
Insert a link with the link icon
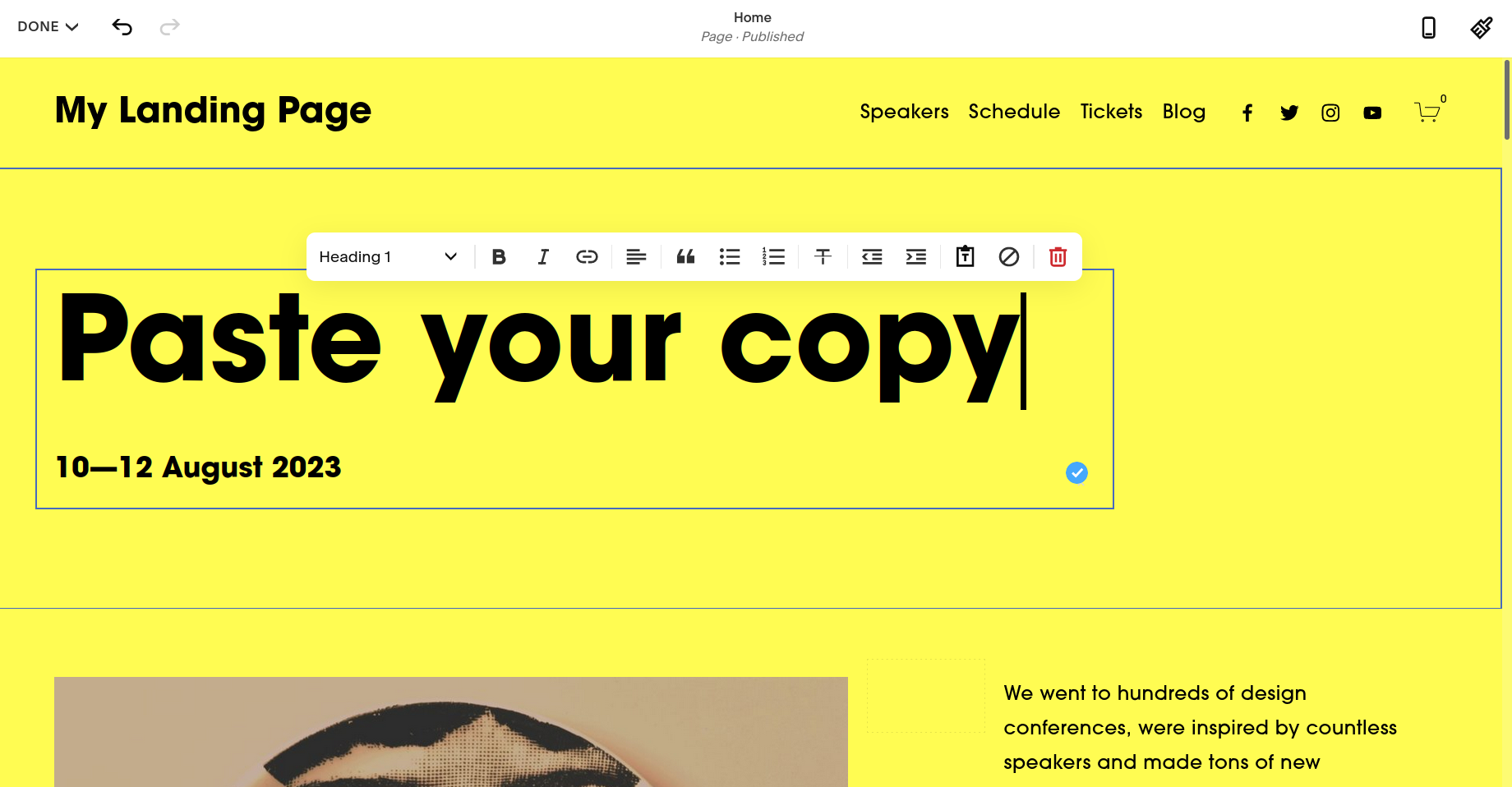[587, 257]
